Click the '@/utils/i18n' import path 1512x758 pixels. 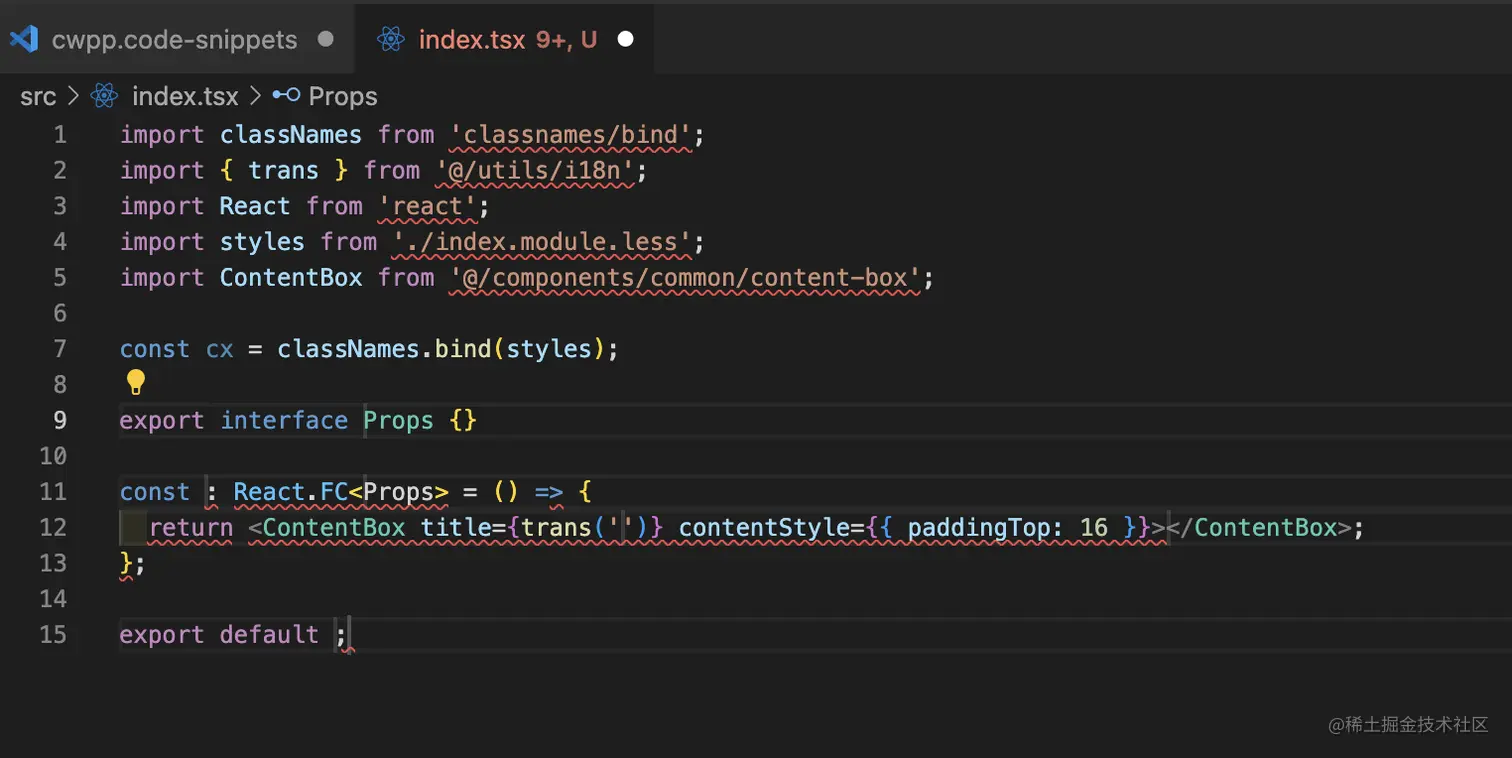click(535, 171)
